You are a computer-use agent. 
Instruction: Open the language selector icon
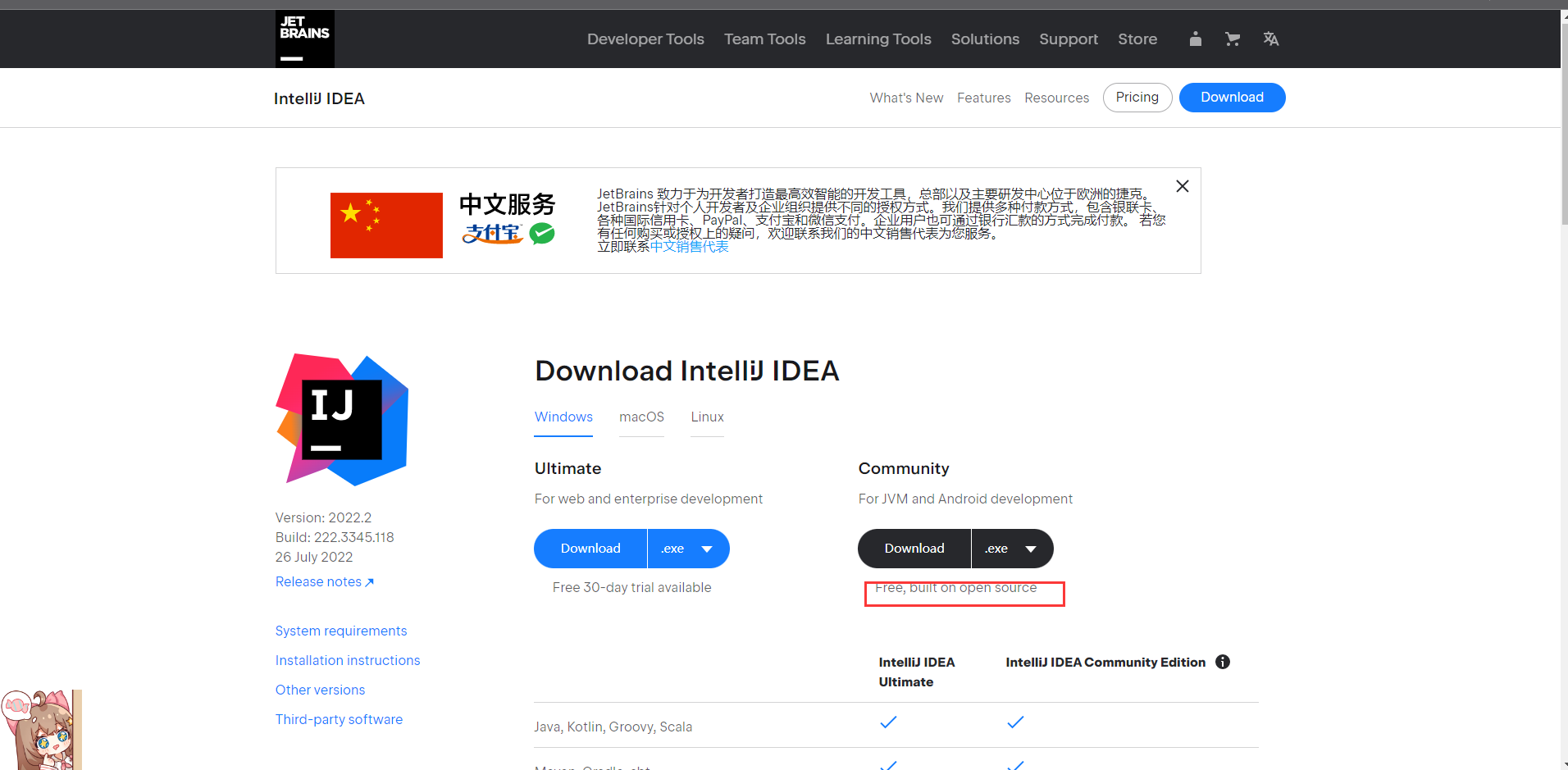coord(1271,39)
